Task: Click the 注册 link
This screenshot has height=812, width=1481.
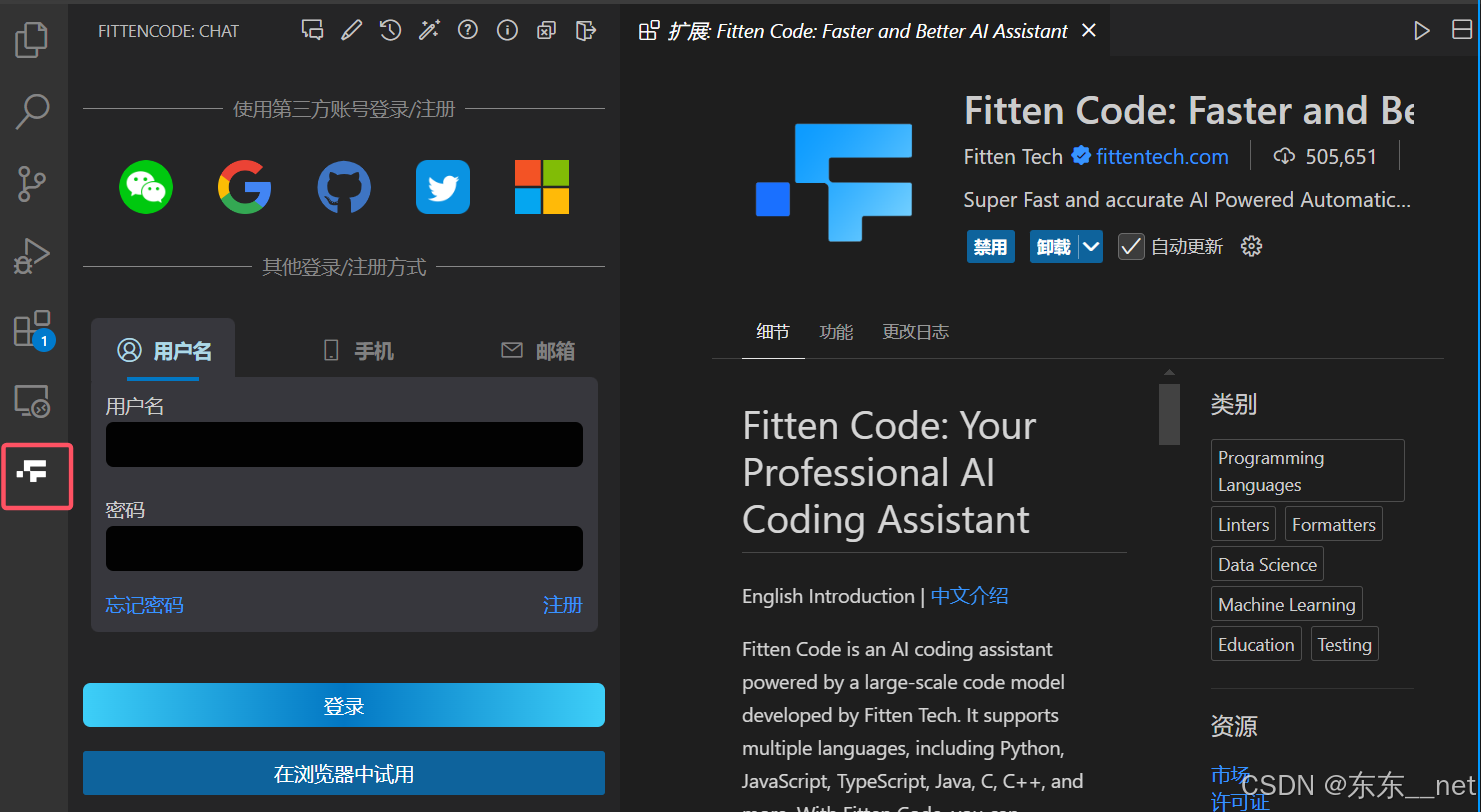Action: [563, 605]
